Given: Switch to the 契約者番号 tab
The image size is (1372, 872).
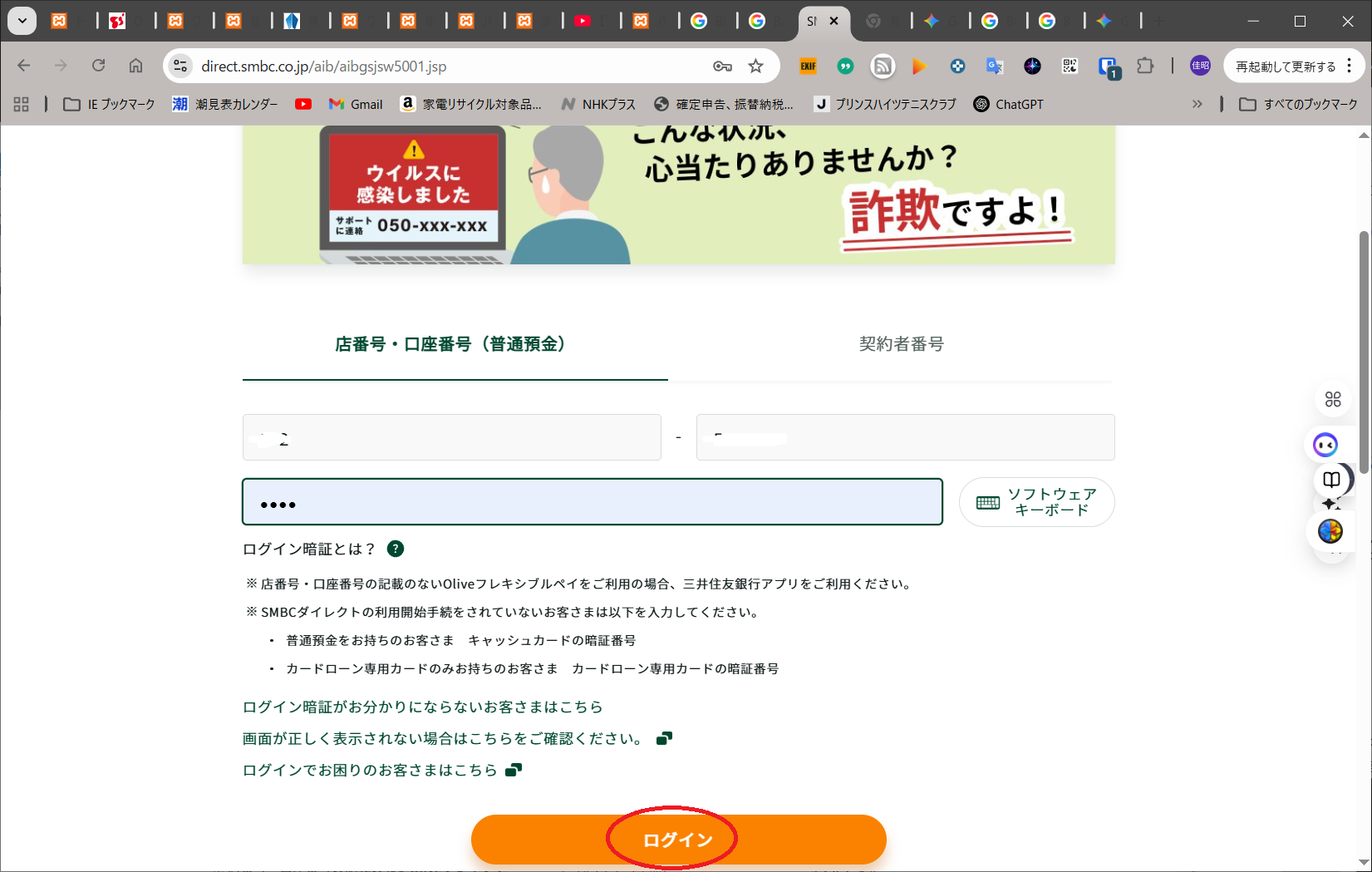Looking at the screenshot, I should [901, 344].
